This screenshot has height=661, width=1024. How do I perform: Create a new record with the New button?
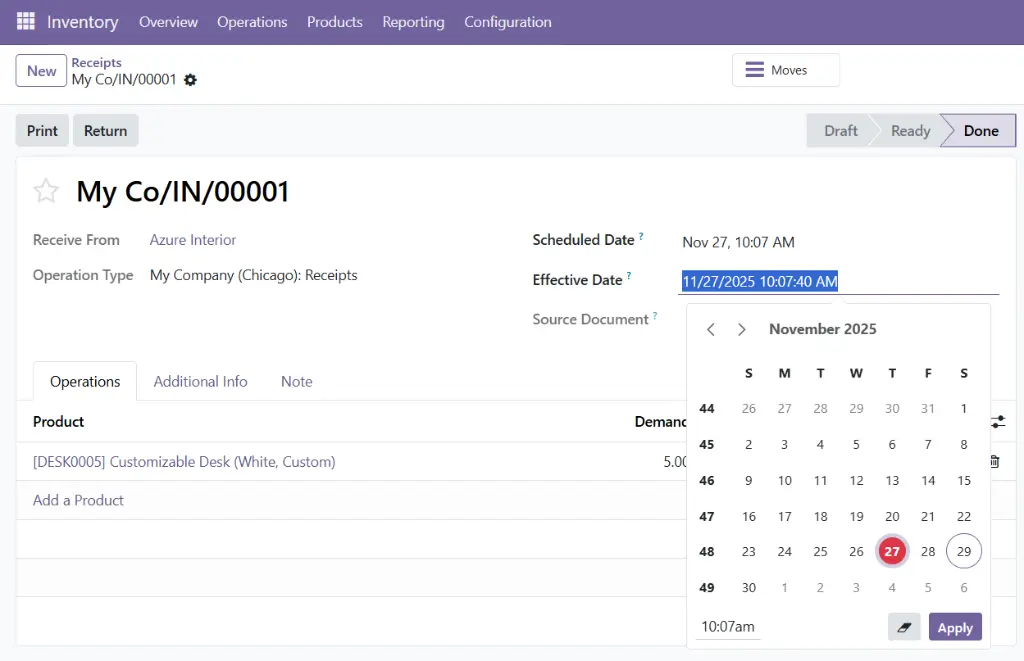point(40,71)
